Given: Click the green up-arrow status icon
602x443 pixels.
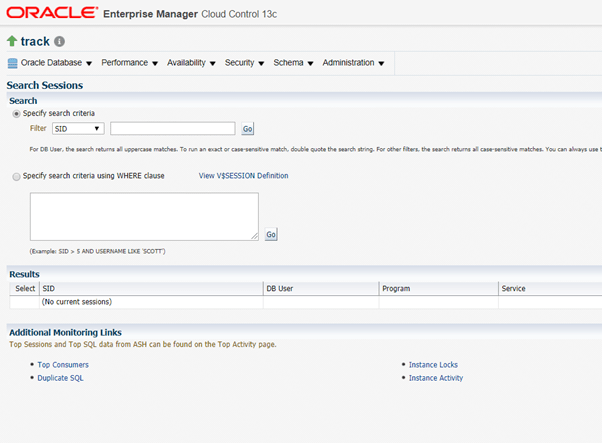Looking at the screenshot, I should tap(12, 41).
